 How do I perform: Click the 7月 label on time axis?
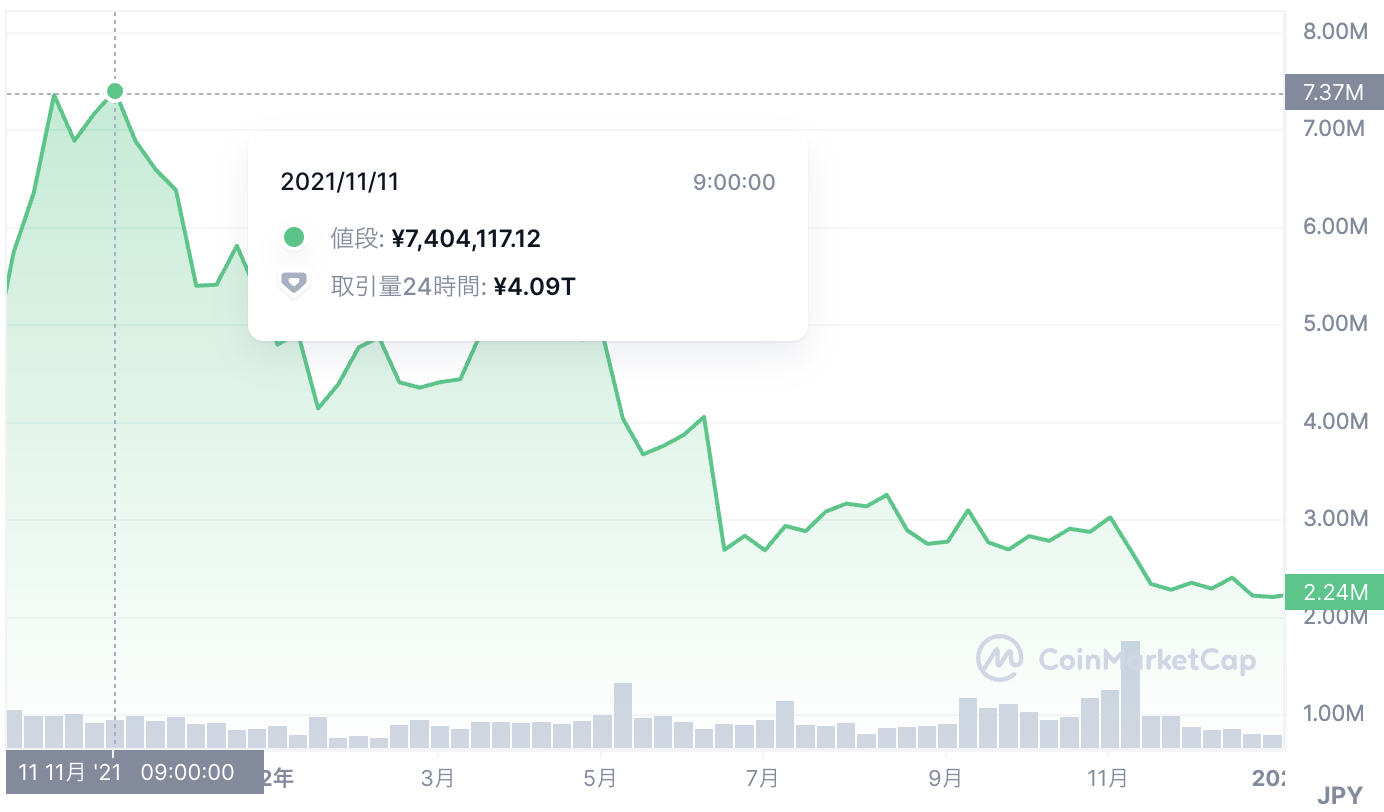[x=762, y=777]
